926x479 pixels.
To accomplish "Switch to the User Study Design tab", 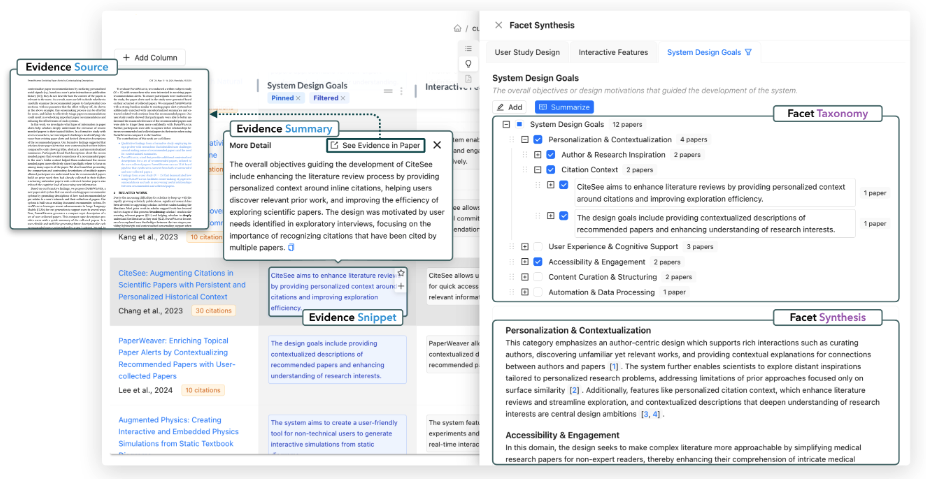I will (x=527, y=52).
